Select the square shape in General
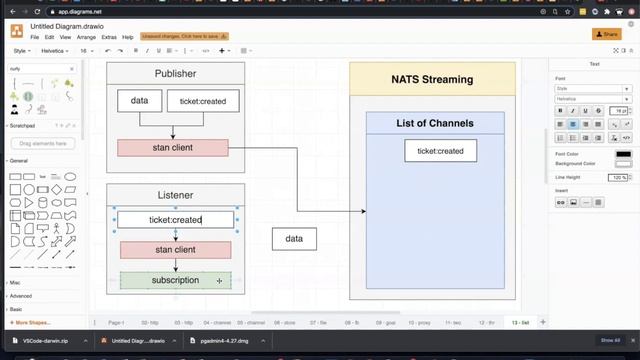This screenshot has width=640, height=360. coord(15,190)
